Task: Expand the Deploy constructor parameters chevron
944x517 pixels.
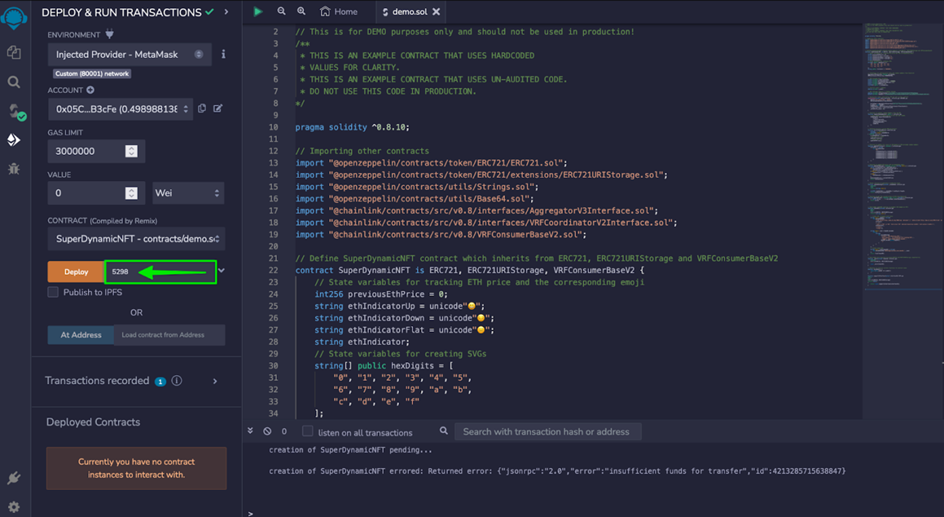Action: [222, 271]
